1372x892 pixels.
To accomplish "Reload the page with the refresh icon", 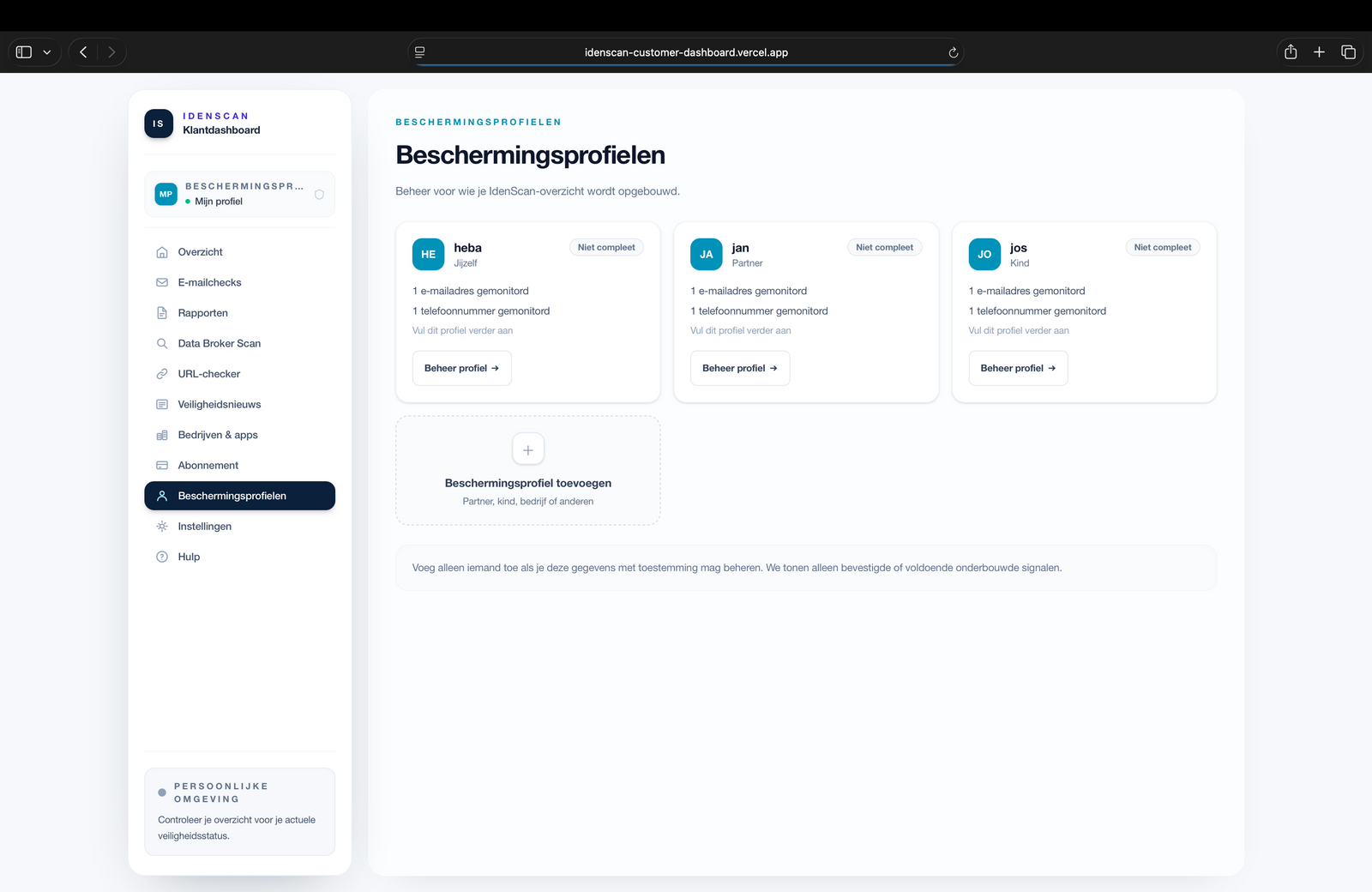I will (953, 52).
